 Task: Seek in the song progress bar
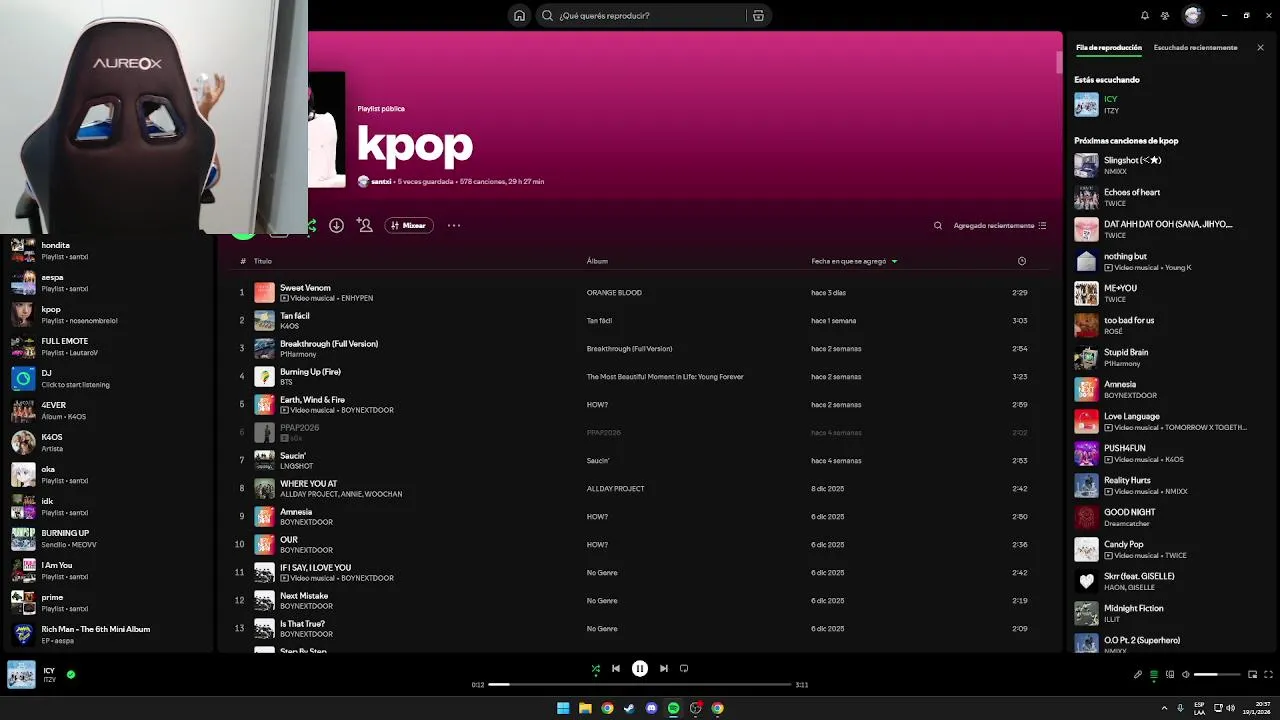[x=639, y=685]
